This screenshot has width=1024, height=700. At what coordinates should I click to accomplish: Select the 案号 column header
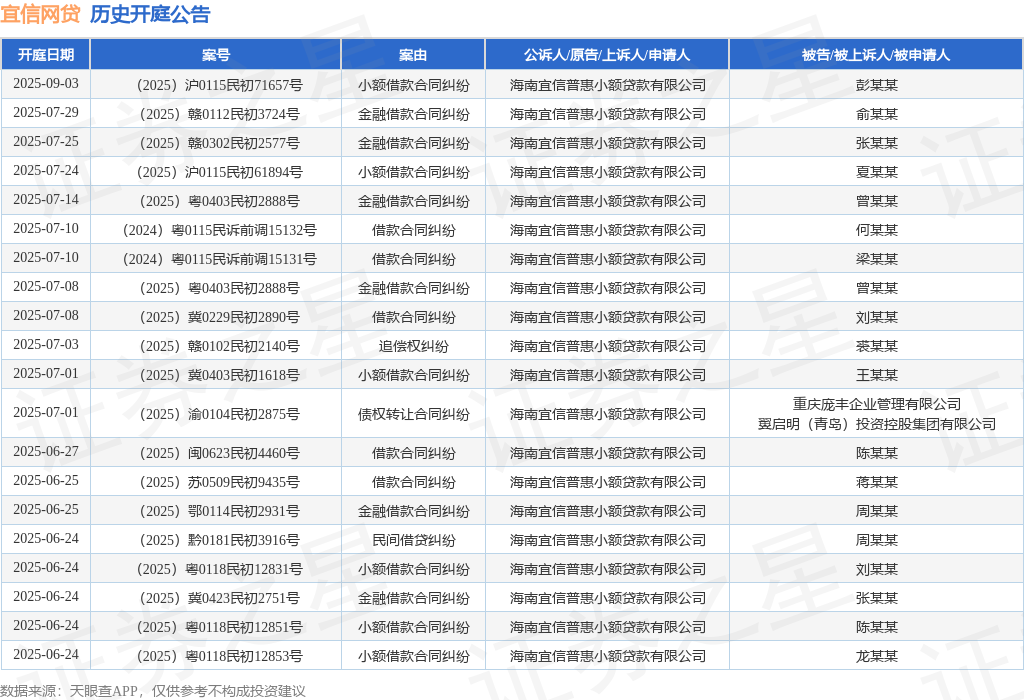216,55
